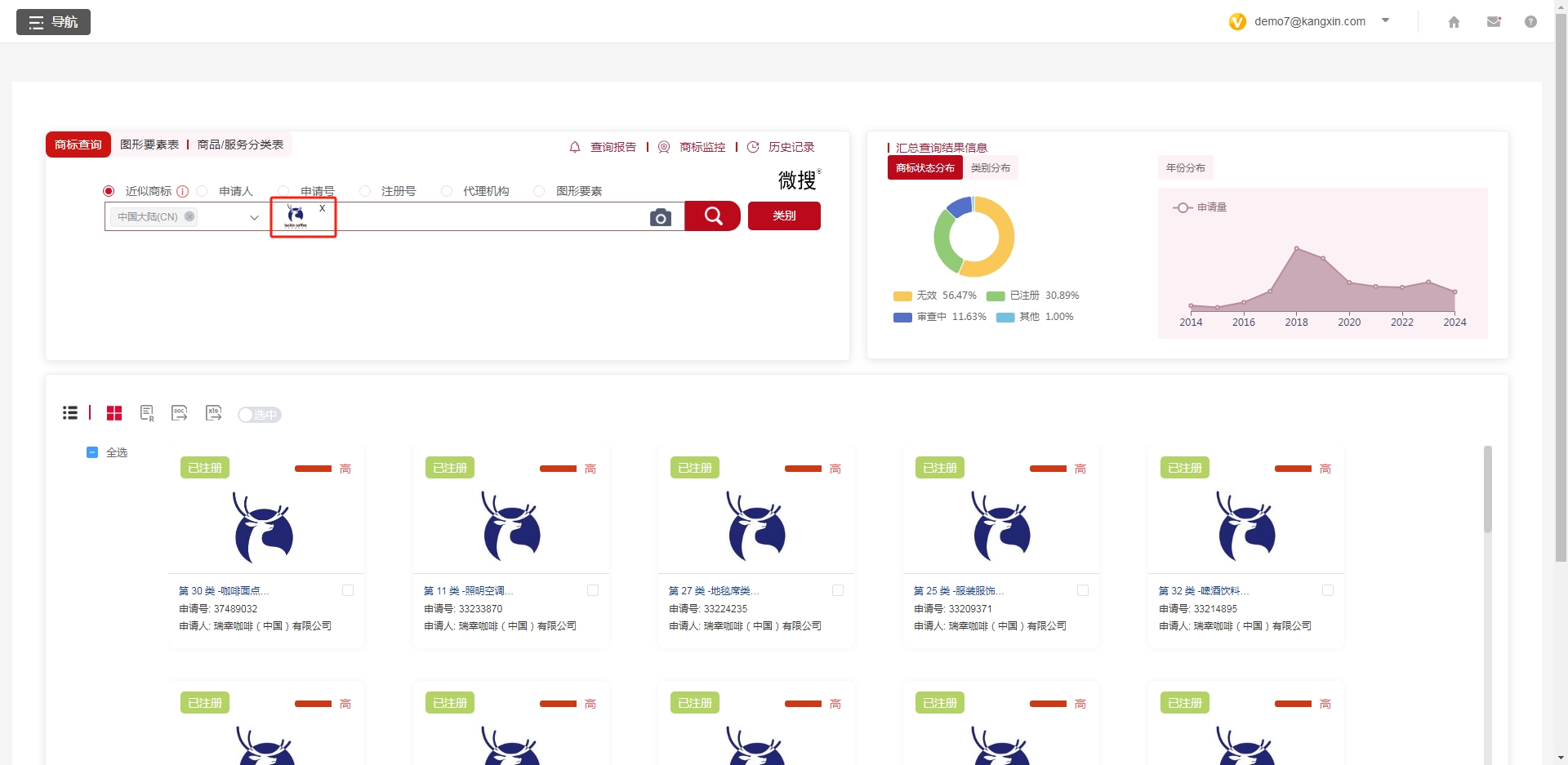The image size is (1568, 765).
Task: Click the 已注册 green legend swatch
Action: coord(995,296)
